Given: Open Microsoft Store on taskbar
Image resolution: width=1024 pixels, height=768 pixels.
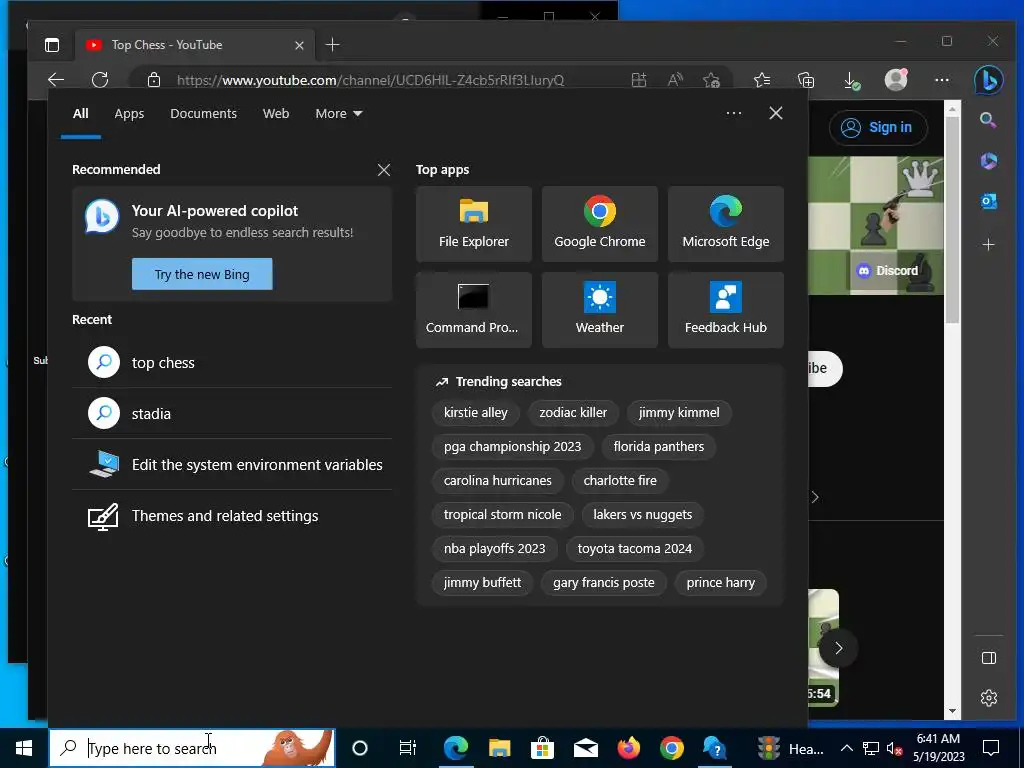Looking at the screenshot, I should (x=542, y=748).
